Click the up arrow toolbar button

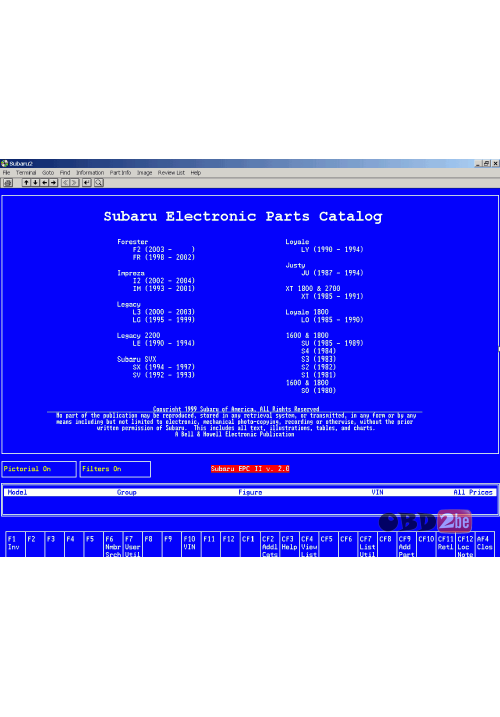[x=26, y=183]
